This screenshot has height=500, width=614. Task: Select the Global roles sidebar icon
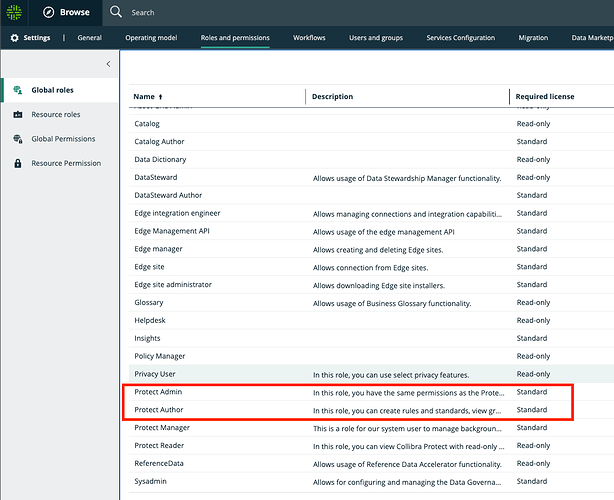click(x=18, y=90)
